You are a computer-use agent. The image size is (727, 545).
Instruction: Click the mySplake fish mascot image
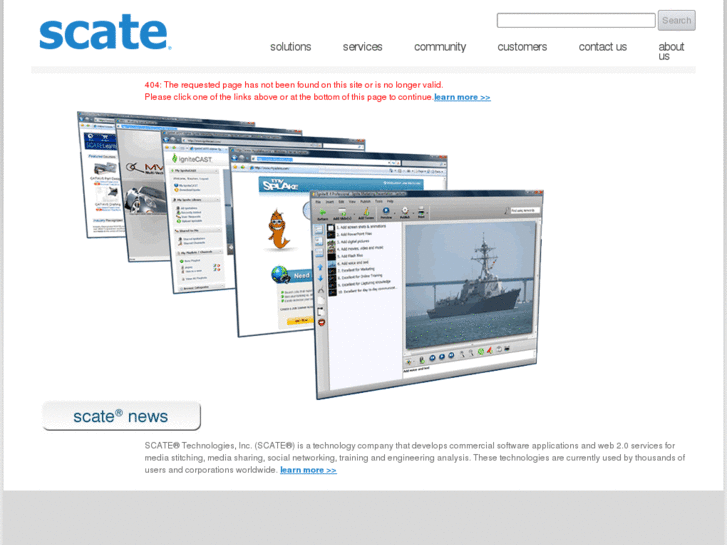point(278,229)
